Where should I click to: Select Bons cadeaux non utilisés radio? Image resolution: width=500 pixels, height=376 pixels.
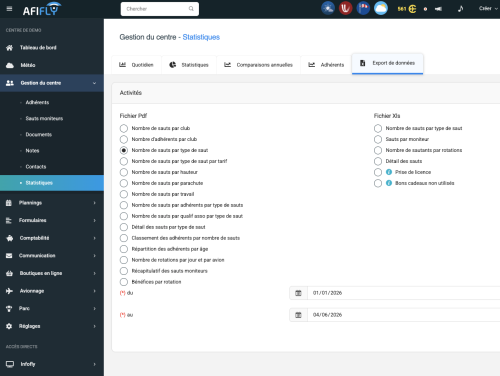coord(378,183)
